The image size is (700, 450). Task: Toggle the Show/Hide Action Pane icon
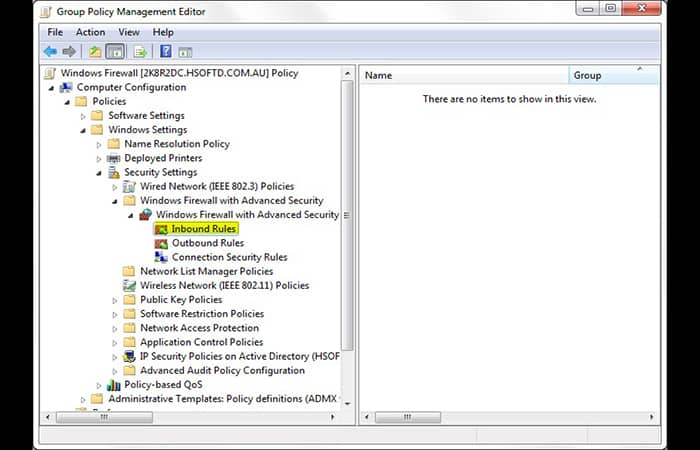click(x=185, y=52)
